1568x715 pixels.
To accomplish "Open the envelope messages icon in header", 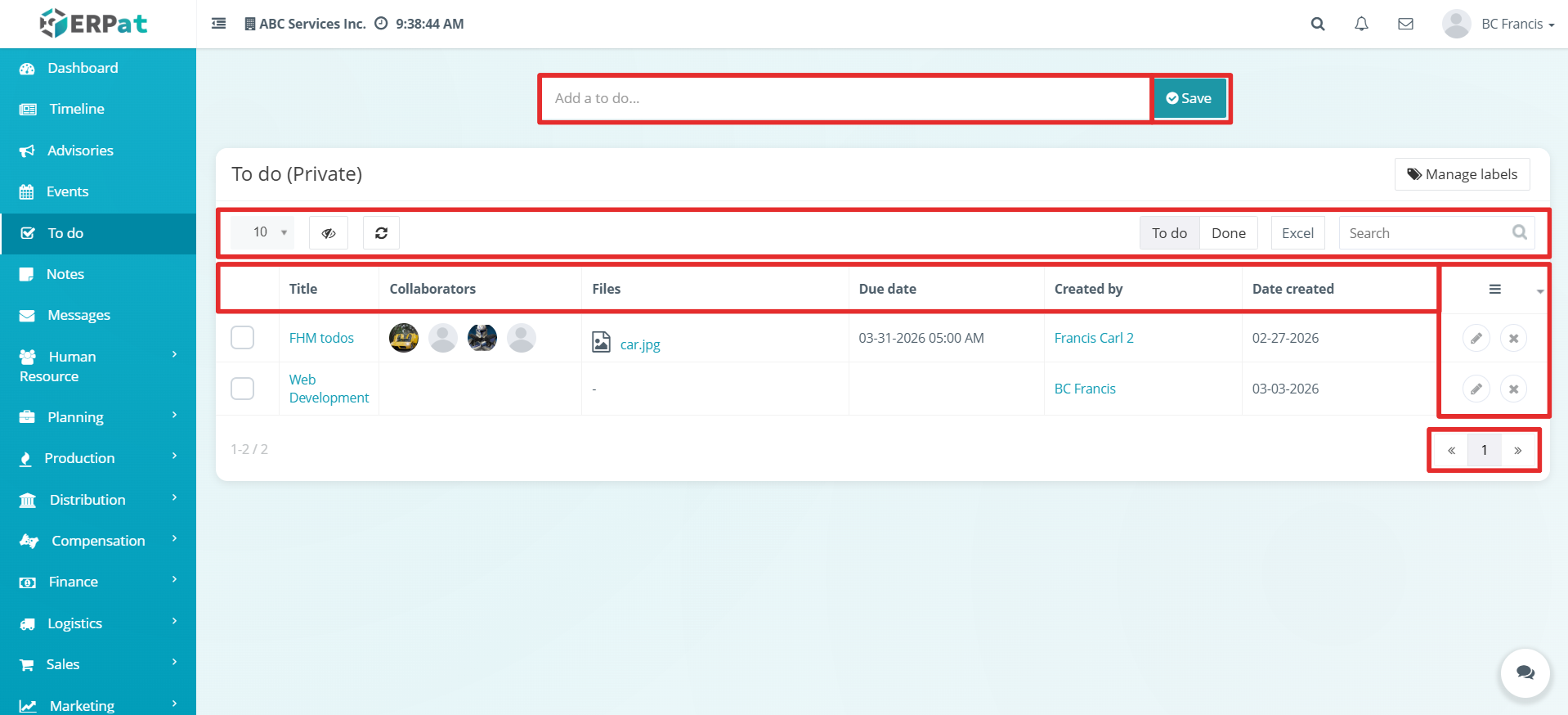I will (1405, 24).
